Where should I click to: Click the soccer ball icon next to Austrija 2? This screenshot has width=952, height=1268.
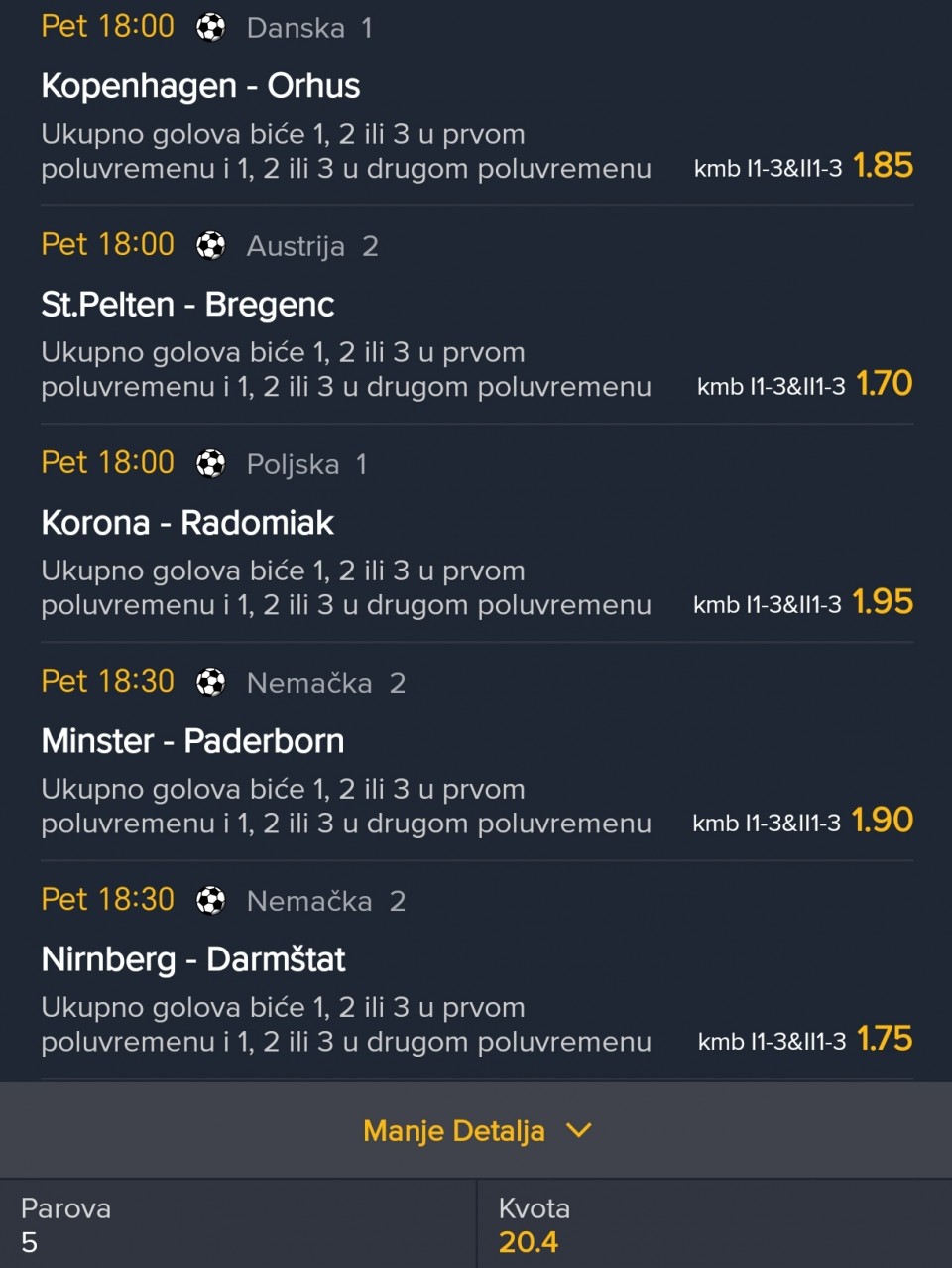[210, 245]
